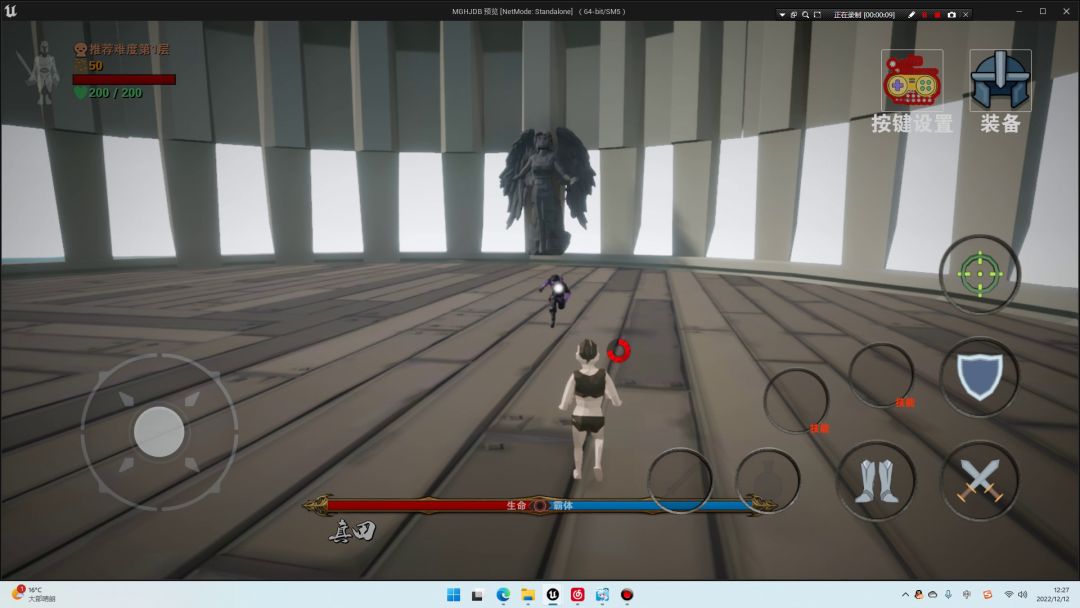Tap the crossed swords attack button
Screen dimensions: 1080x608
tap(978, 481)
